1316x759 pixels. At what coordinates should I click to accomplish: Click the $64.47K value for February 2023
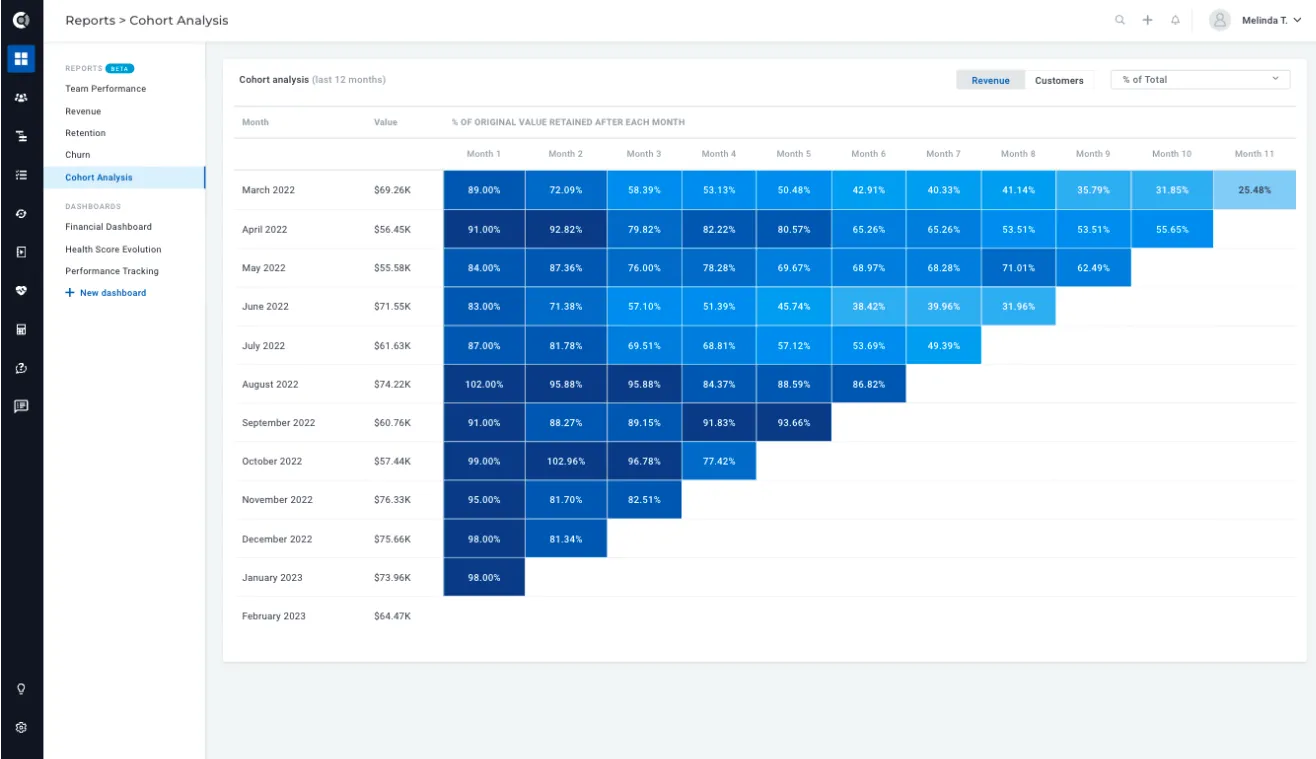[392, 616]
